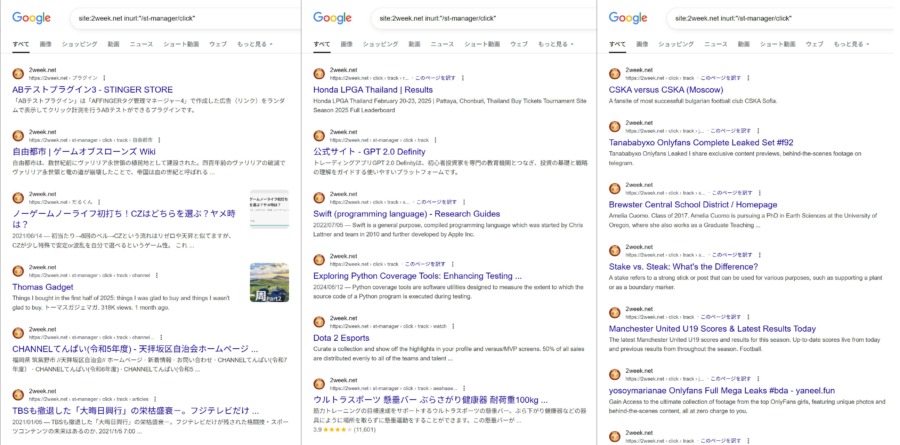The width and height of the screenshot is (900, 445).
Task: Switch to ショート動画 tab in the right panel
Action: click(778, 44)
